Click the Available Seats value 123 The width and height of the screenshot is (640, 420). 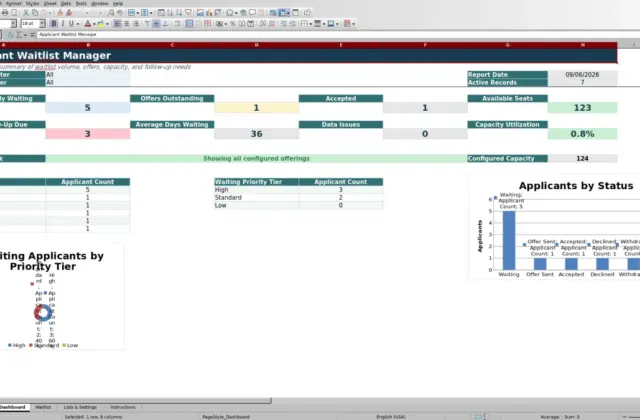[x=582, y=108]
